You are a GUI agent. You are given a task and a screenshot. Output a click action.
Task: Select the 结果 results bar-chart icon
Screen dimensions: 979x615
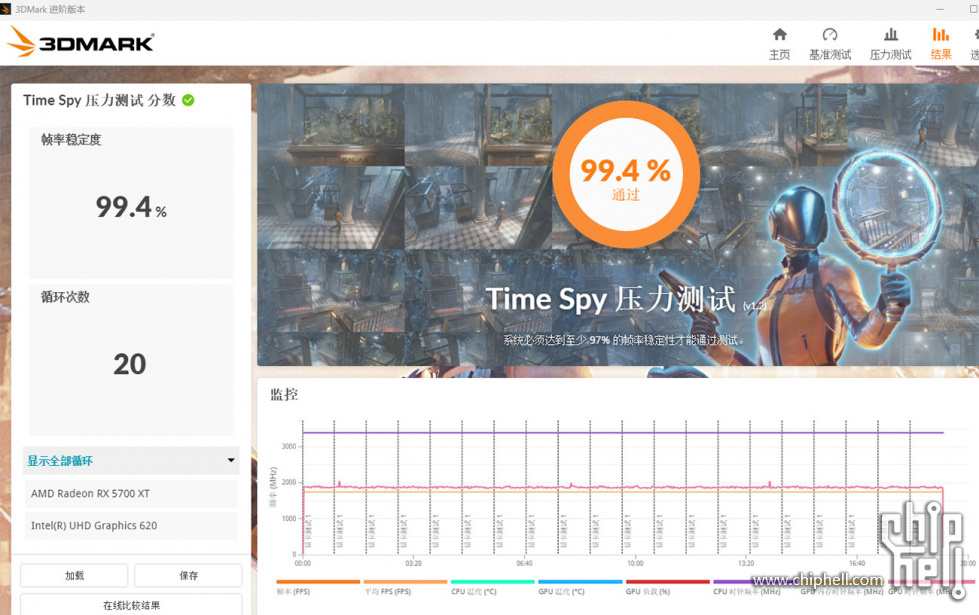[940, 34]
